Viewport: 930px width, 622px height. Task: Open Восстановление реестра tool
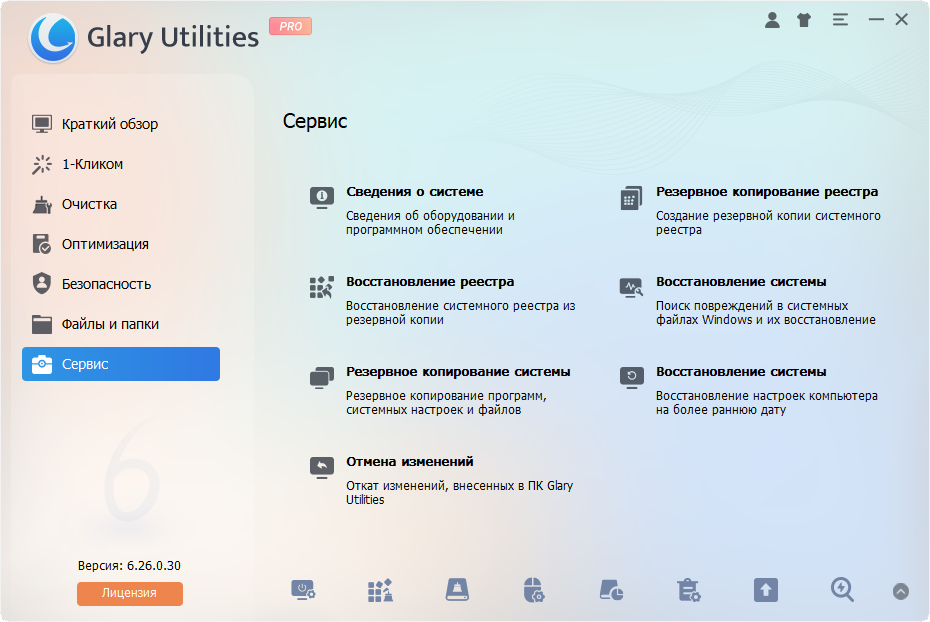430,282
